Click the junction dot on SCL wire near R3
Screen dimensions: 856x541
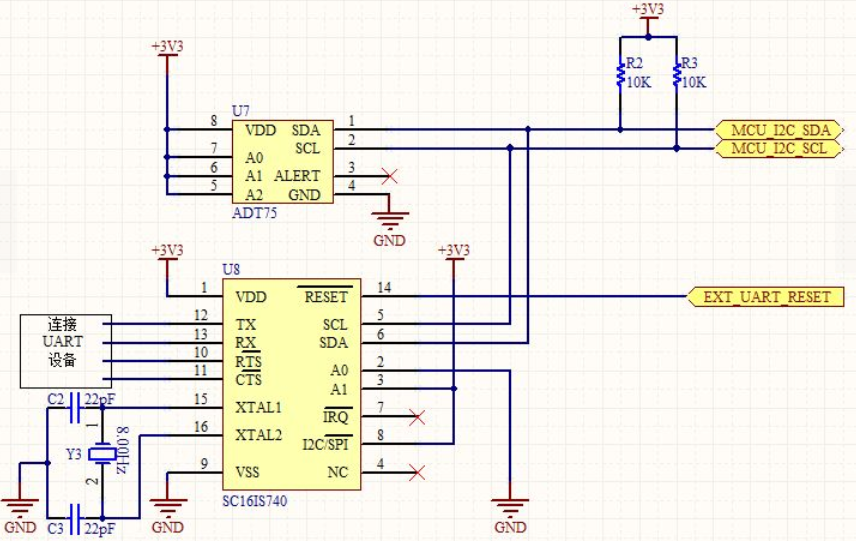tap(677, 148)
